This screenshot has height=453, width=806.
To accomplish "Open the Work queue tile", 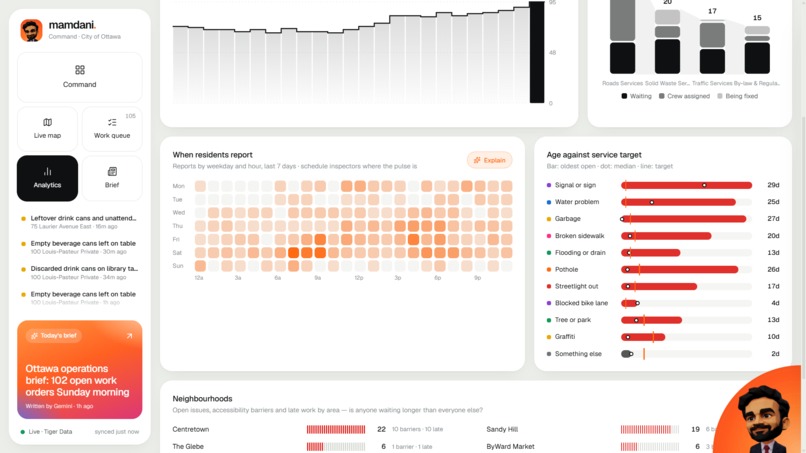I will tap(112, 129).
